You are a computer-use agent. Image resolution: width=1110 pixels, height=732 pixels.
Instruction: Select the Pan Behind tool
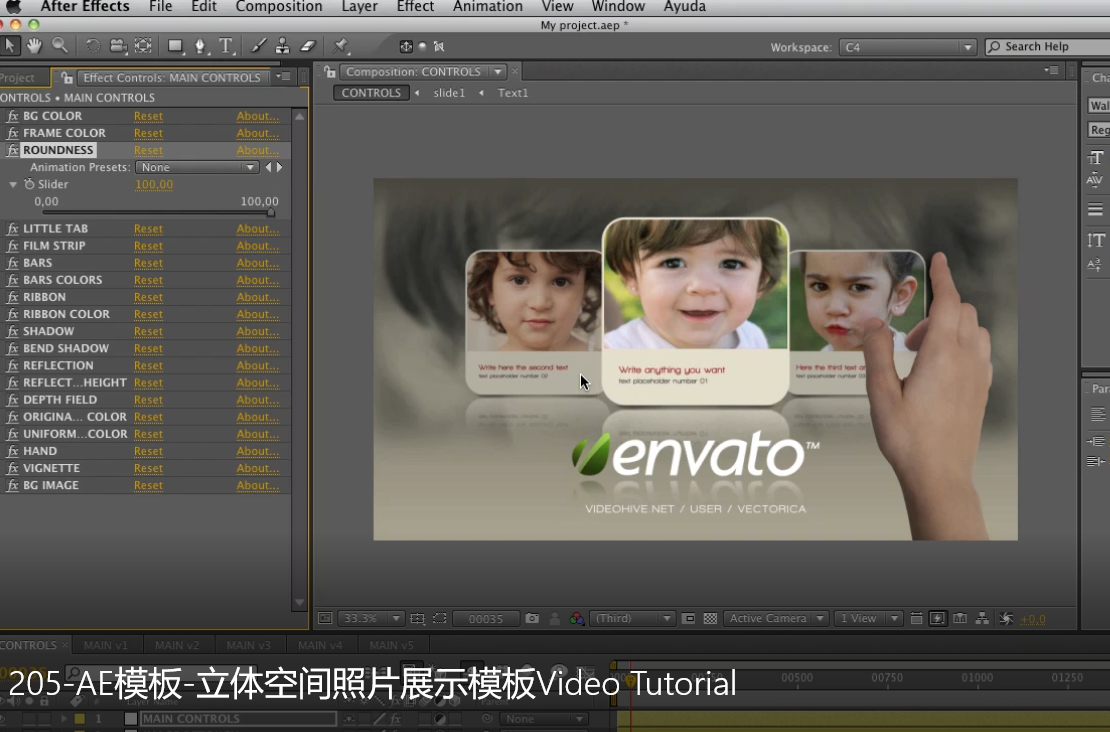[x=143, y=47]
